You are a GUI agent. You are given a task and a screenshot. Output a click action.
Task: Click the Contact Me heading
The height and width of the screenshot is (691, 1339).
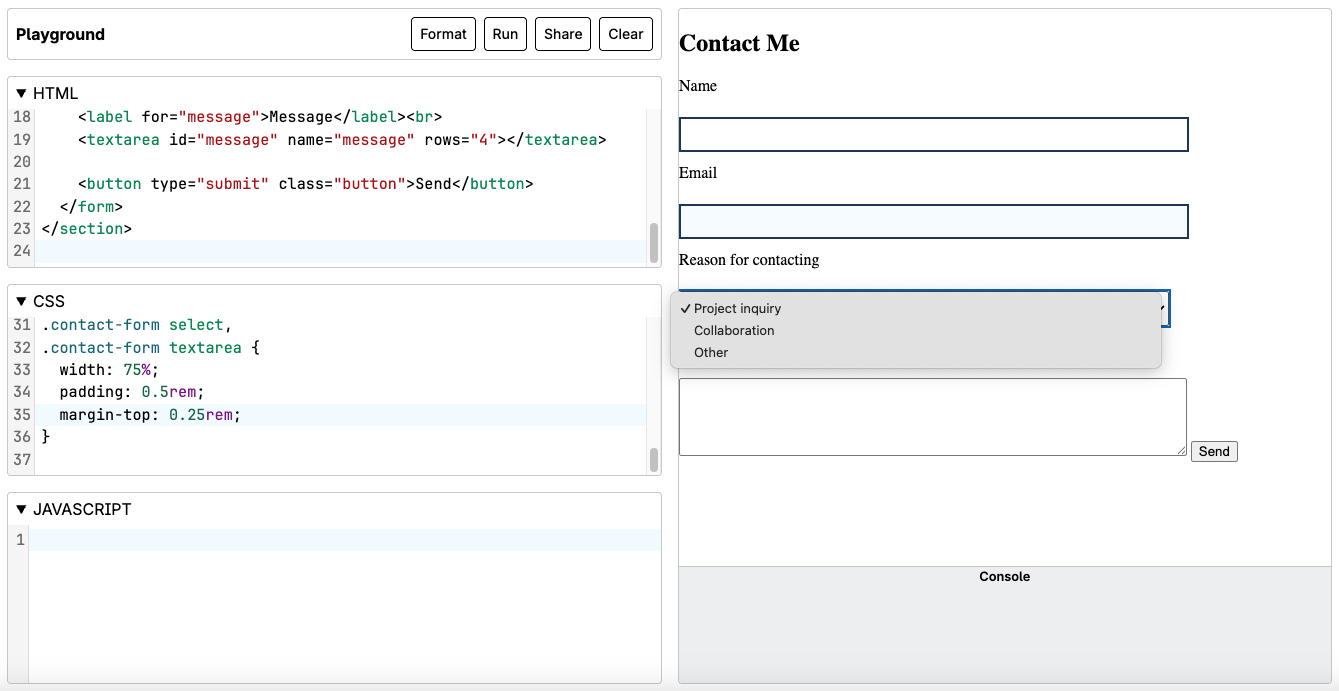click(x=739, y=43)
